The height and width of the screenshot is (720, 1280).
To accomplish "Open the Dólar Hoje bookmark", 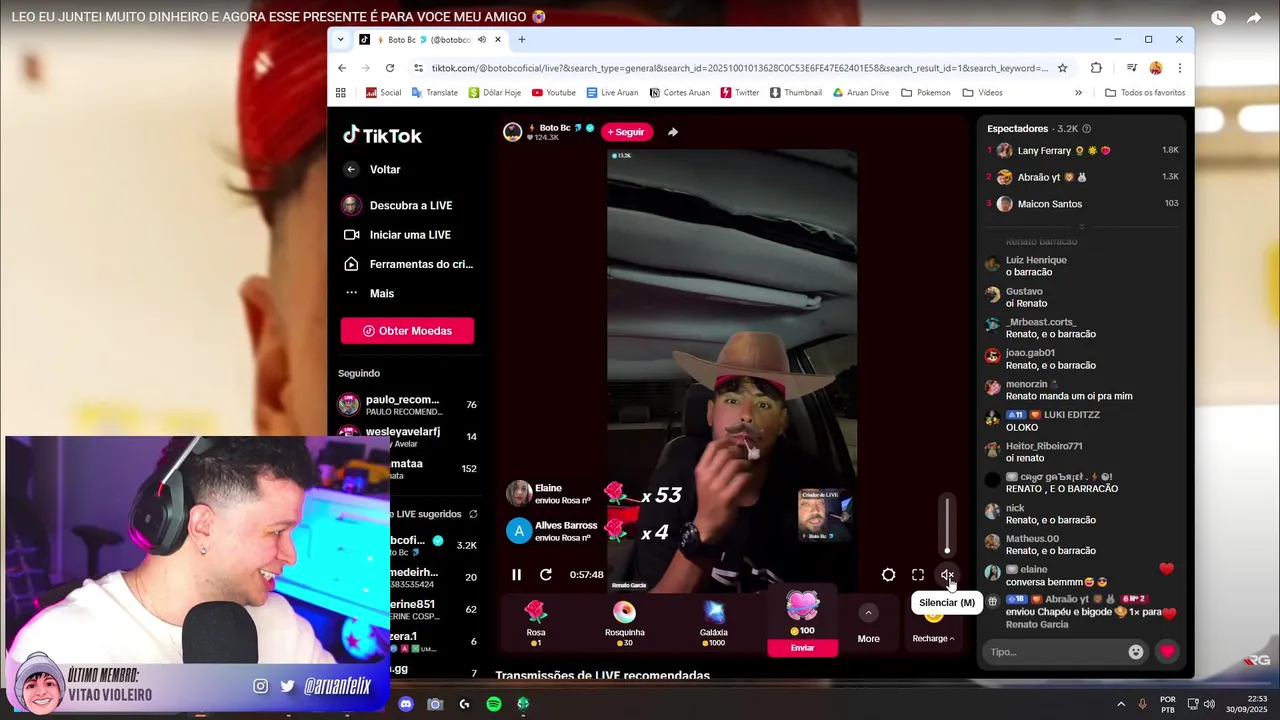I will point(495,93).
